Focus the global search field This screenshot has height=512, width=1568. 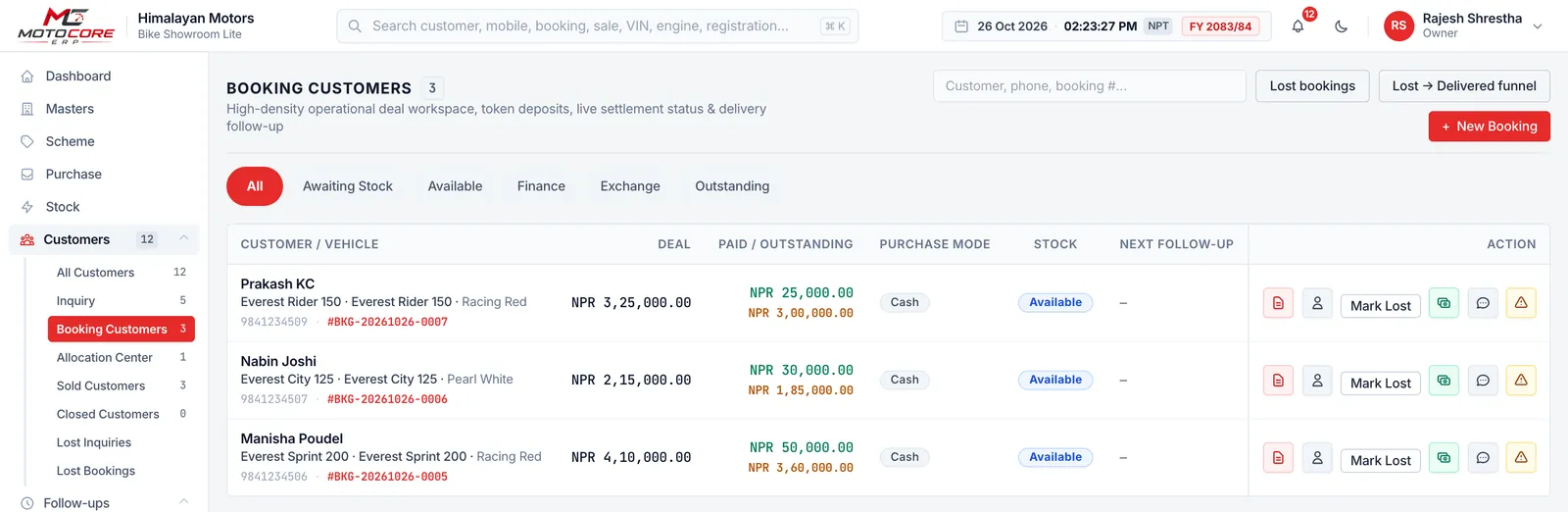597,26
